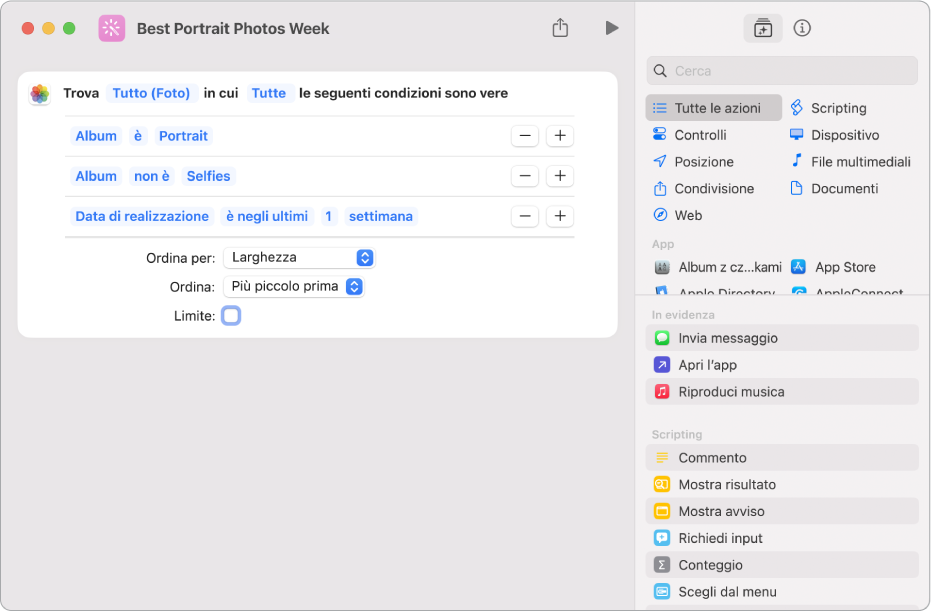Open the Ordina per Larghezza dropdown

299,258
